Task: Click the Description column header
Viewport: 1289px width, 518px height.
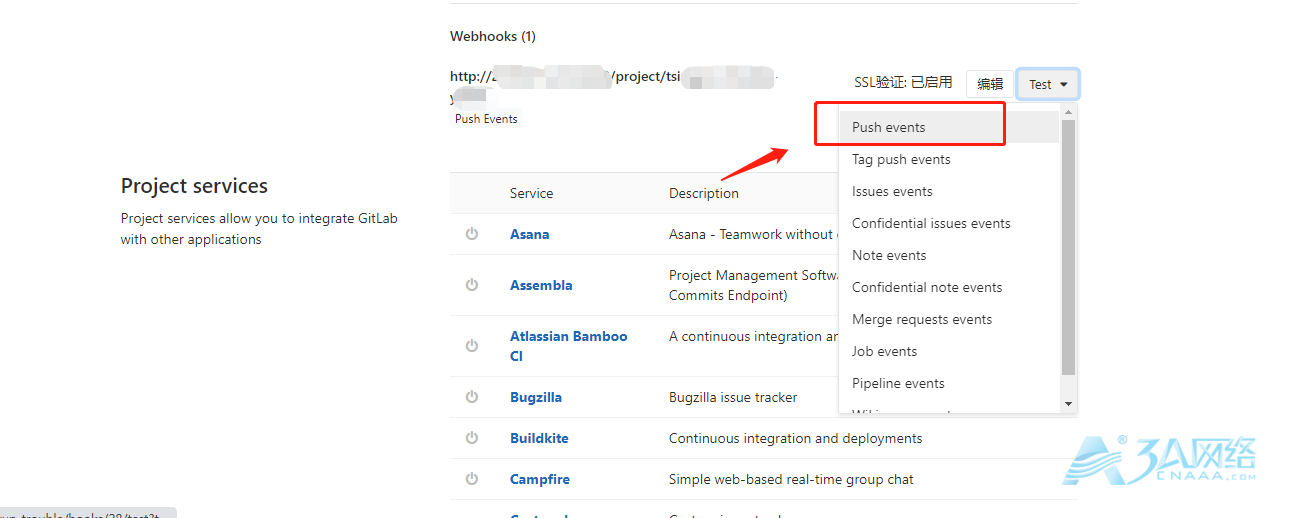Action: click(x=704, y=193)
